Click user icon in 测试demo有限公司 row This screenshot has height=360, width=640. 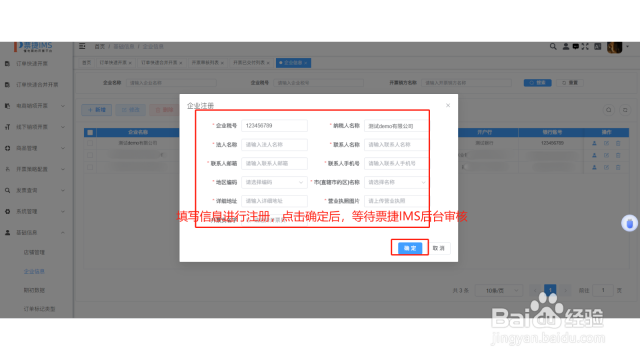point(594,143)
